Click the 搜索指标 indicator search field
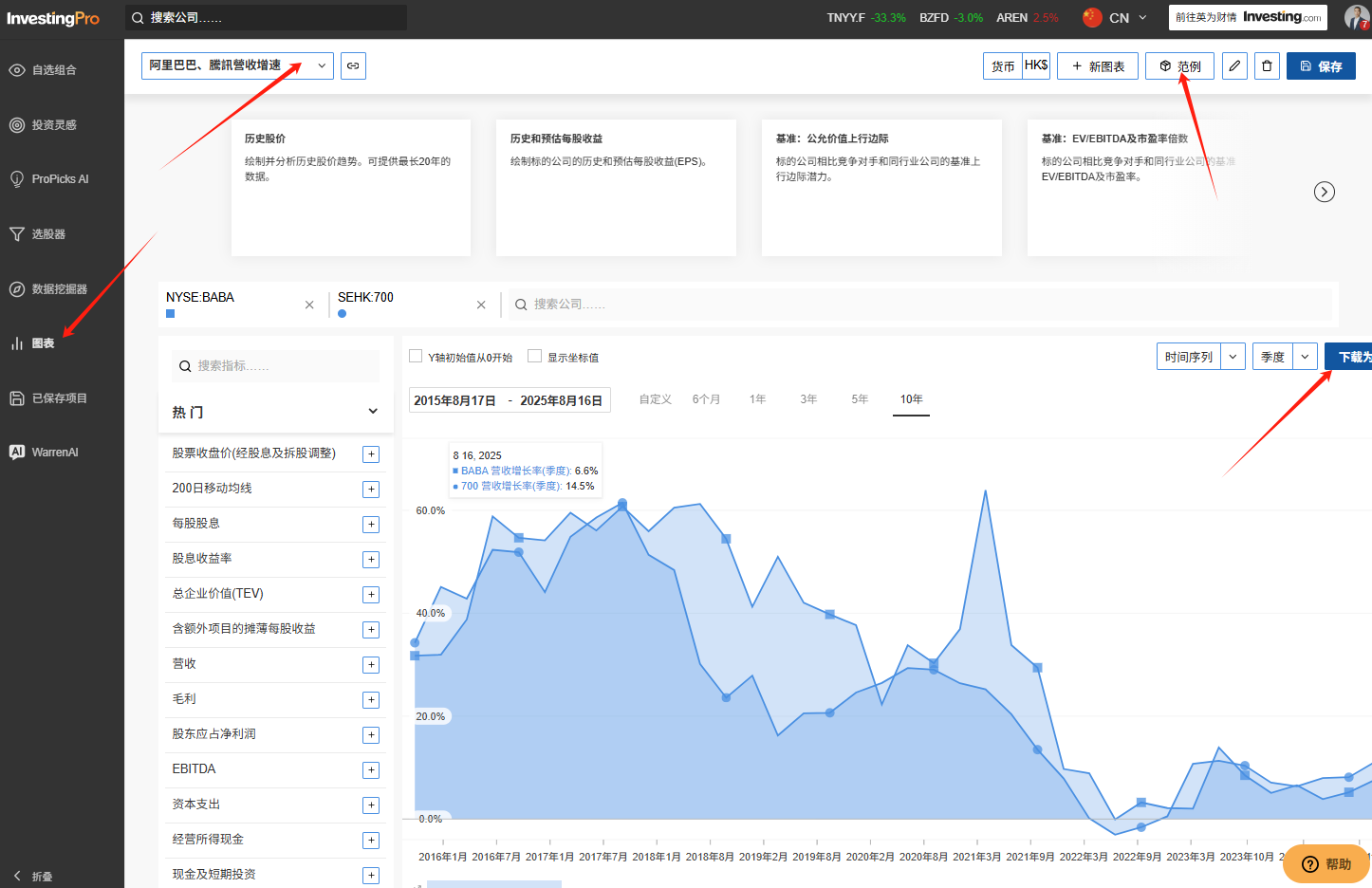1372x888 pixels. (x=276, y=366)
